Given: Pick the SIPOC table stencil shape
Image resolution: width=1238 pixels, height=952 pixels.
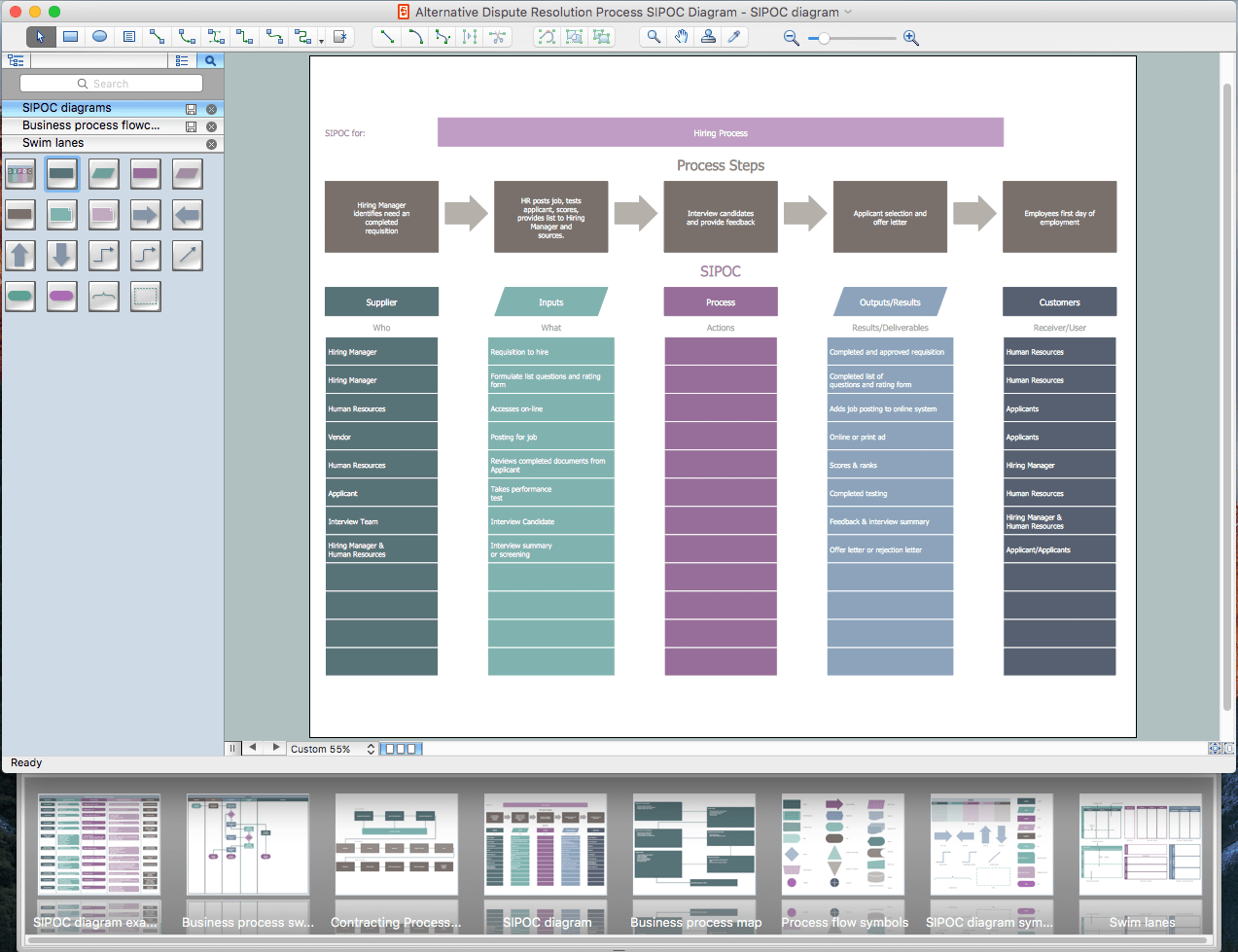Looking at the screenshot, I should point(20,174).
